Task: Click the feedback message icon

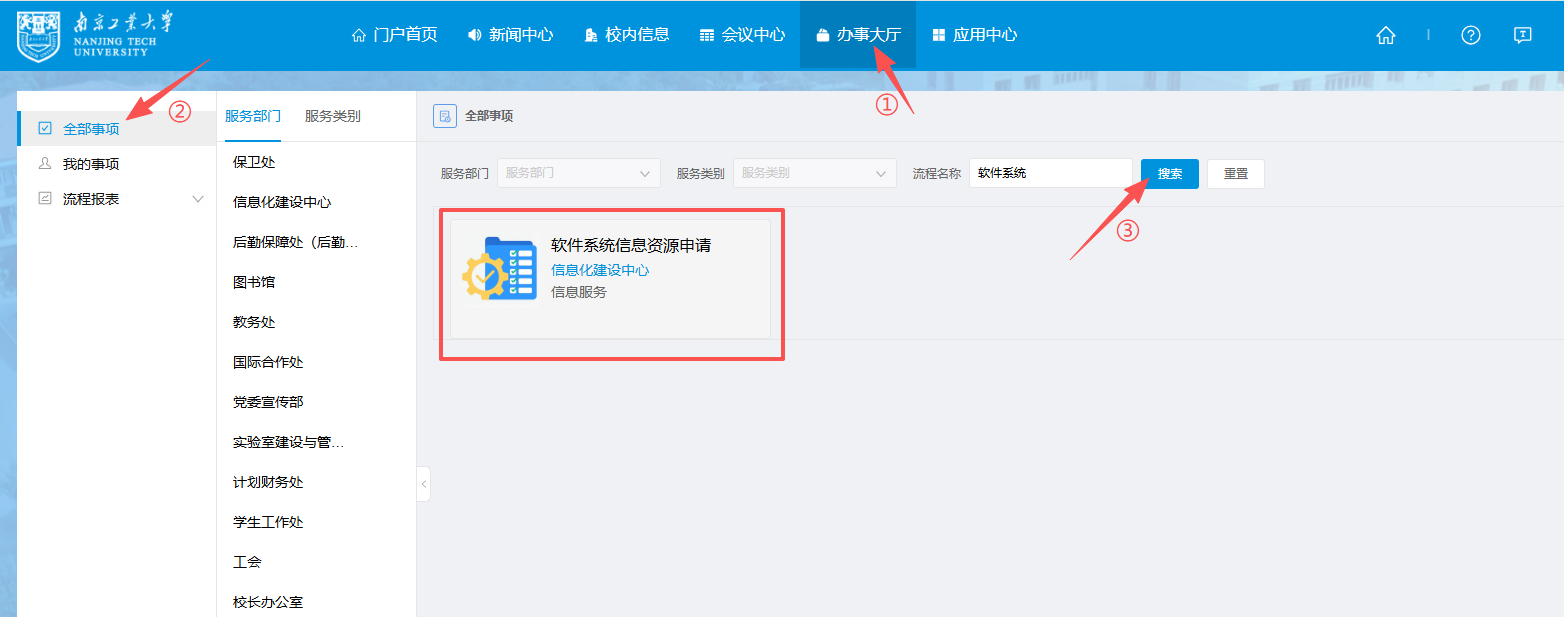Action: tap(1522, 35)
